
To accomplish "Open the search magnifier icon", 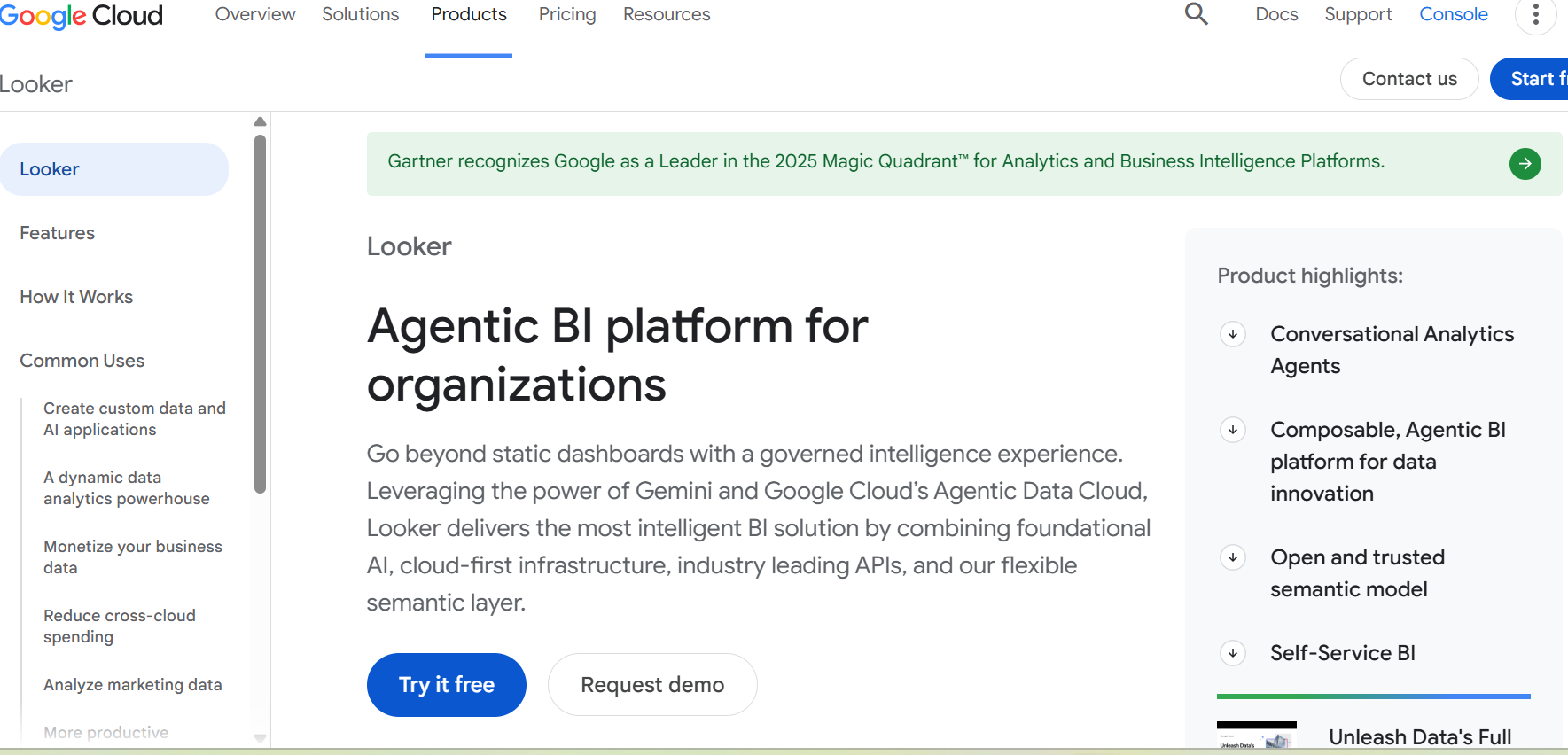I will click(1197, 14).
